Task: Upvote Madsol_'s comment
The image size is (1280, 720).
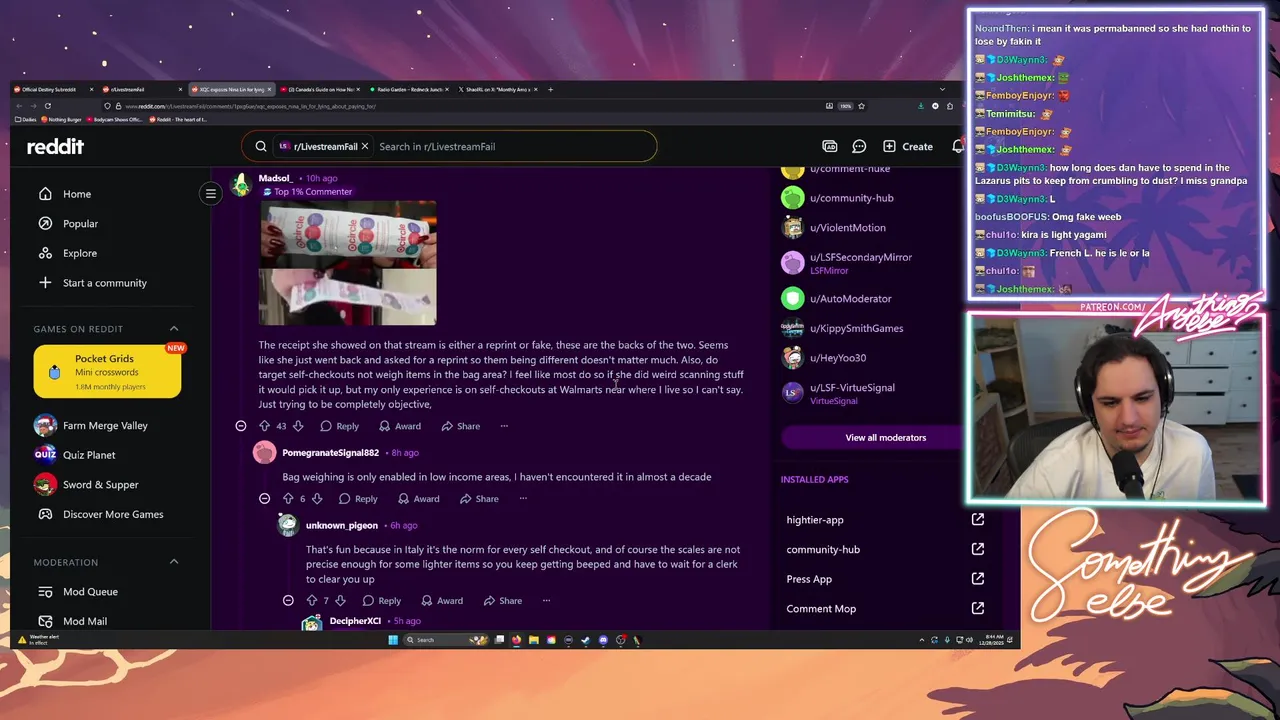Action: (x=264, y=426)
